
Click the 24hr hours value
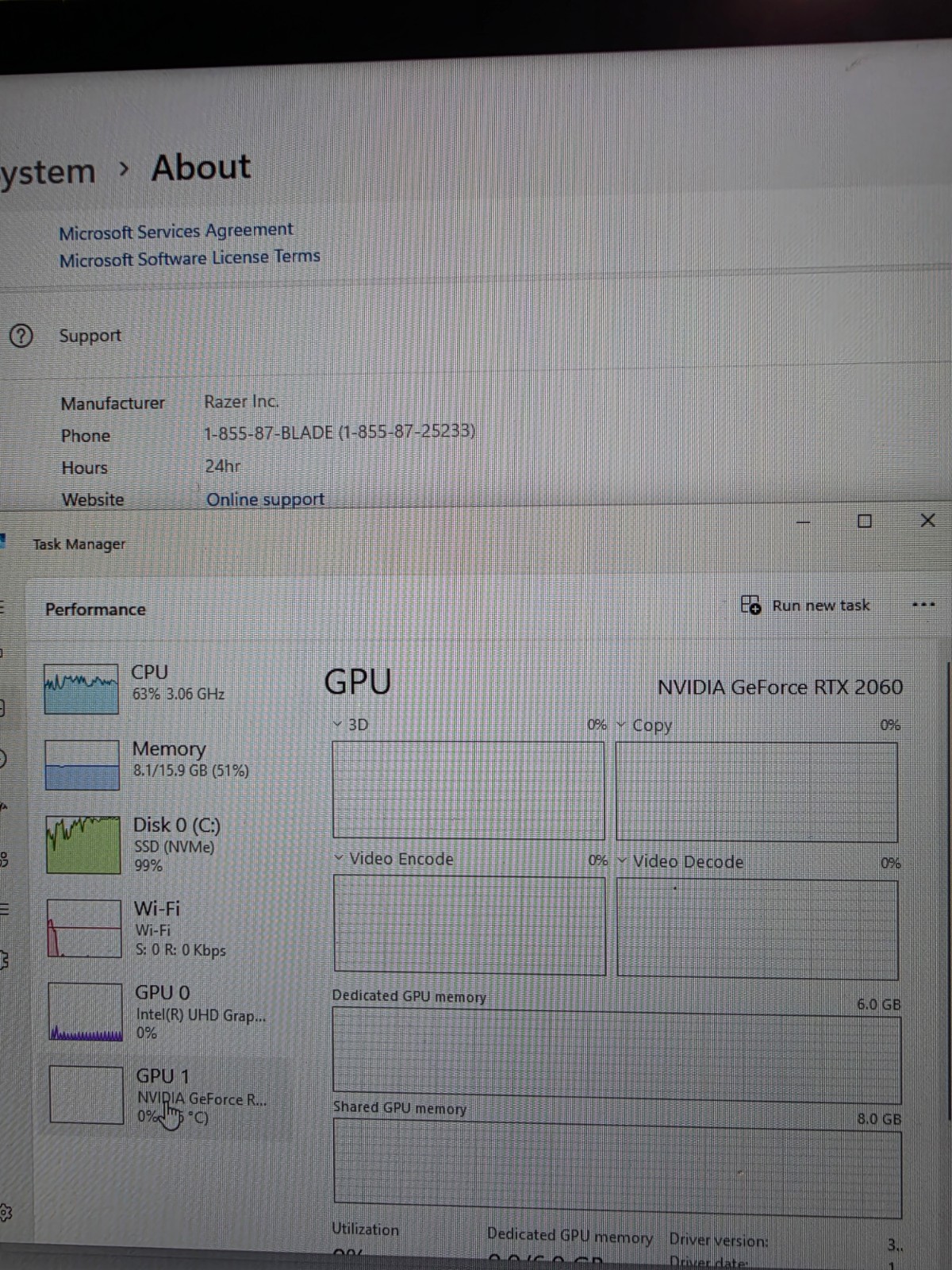coord(223,466)
